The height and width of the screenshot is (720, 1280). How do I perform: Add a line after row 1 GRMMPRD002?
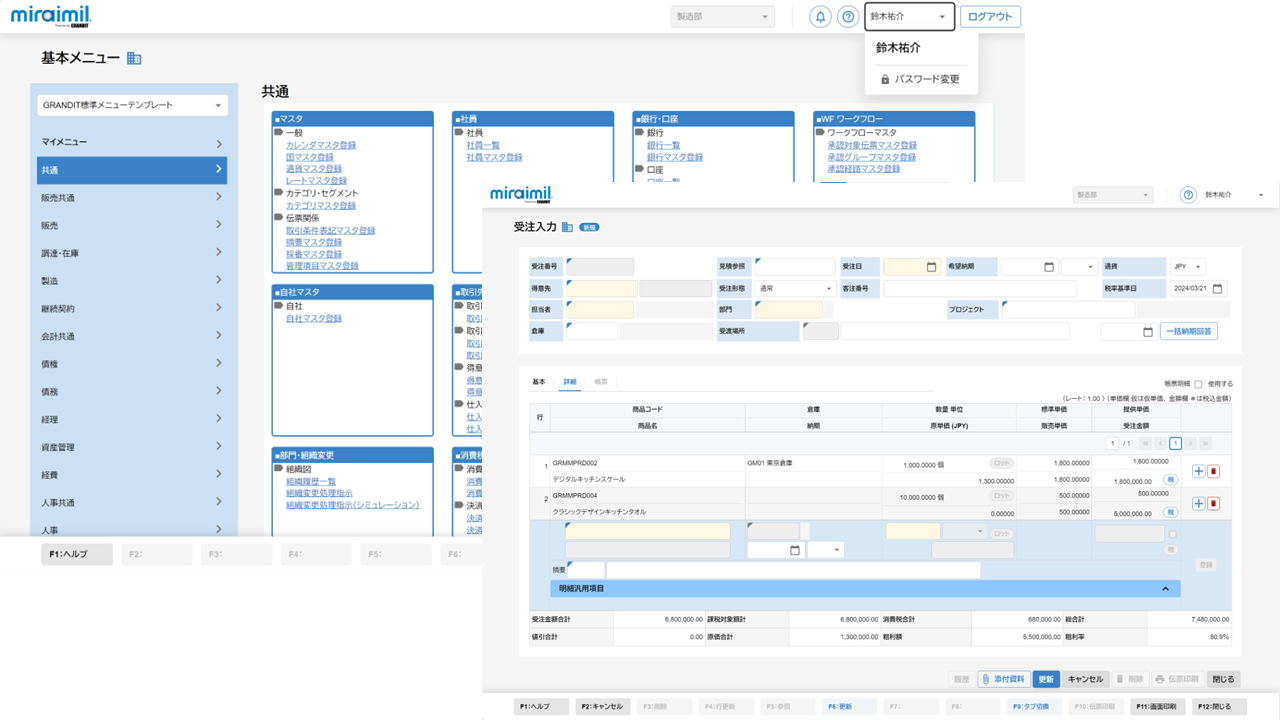coord(1199,471)
